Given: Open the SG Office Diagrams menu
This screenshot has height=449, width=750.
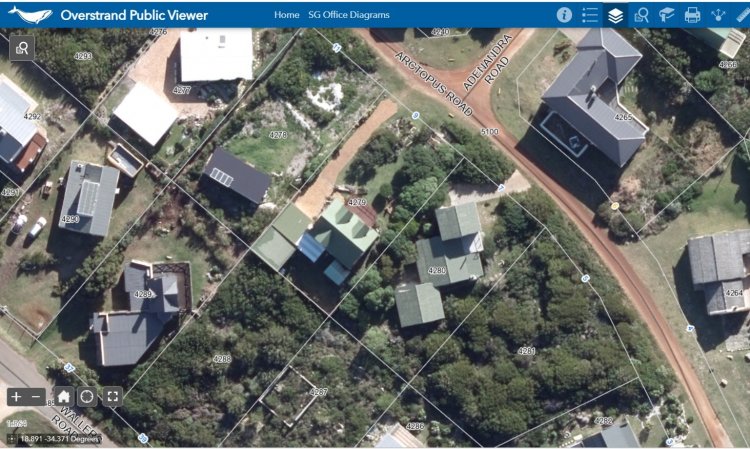Looking at the screenshot, I should [349, 15].
